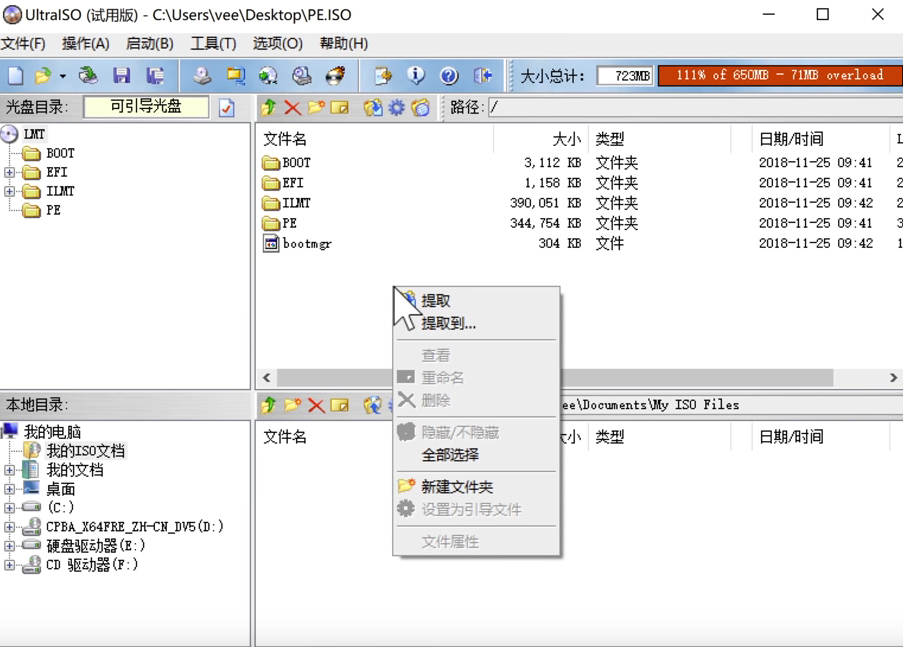Click the Burn CD/DVD image flame icon
This screenshot has width=903, height=647.
tap(335, 75)
